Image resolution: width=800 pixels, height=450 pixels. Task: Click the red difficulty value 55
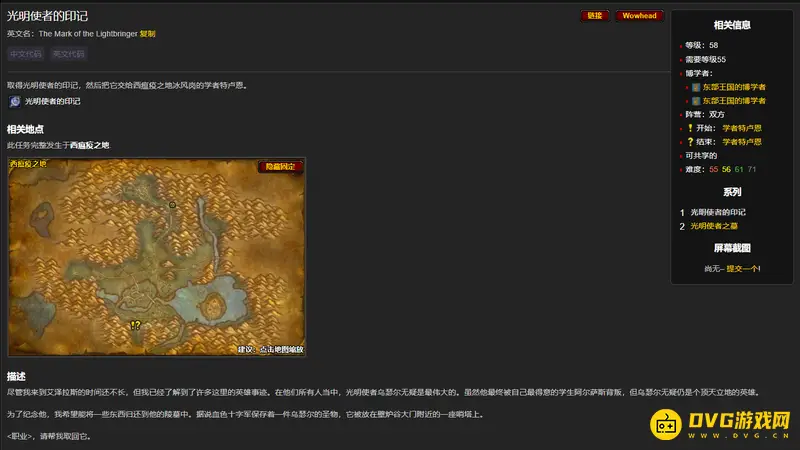(713, 169)
